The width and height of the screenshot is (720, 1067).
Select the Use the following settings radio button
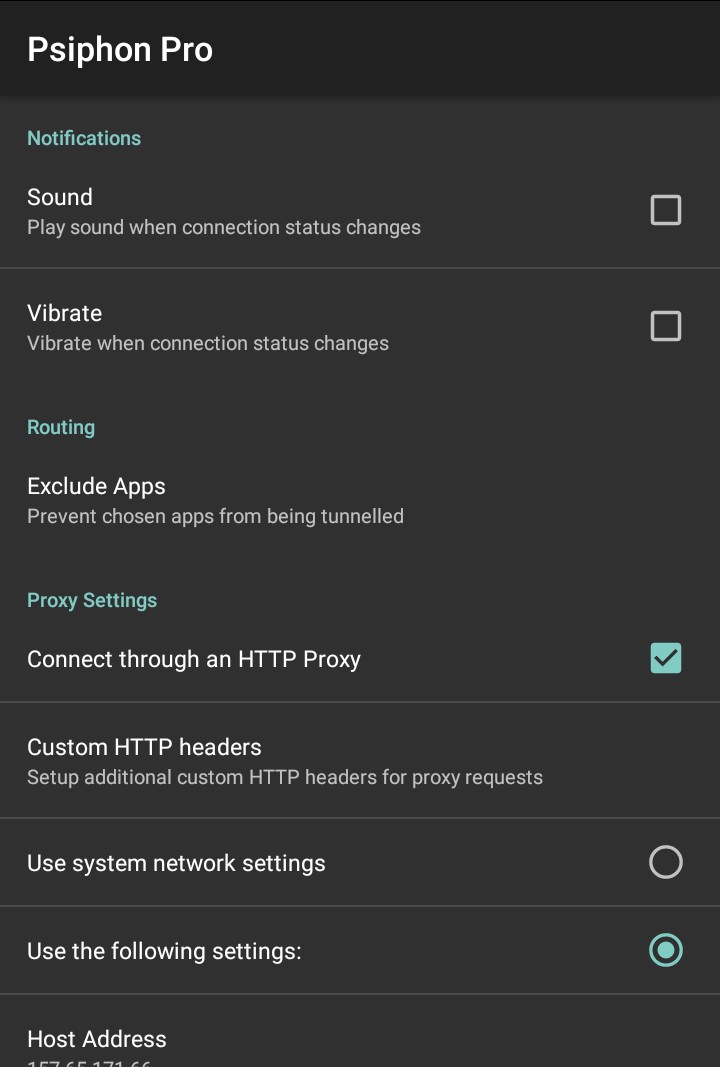(665, 950)
